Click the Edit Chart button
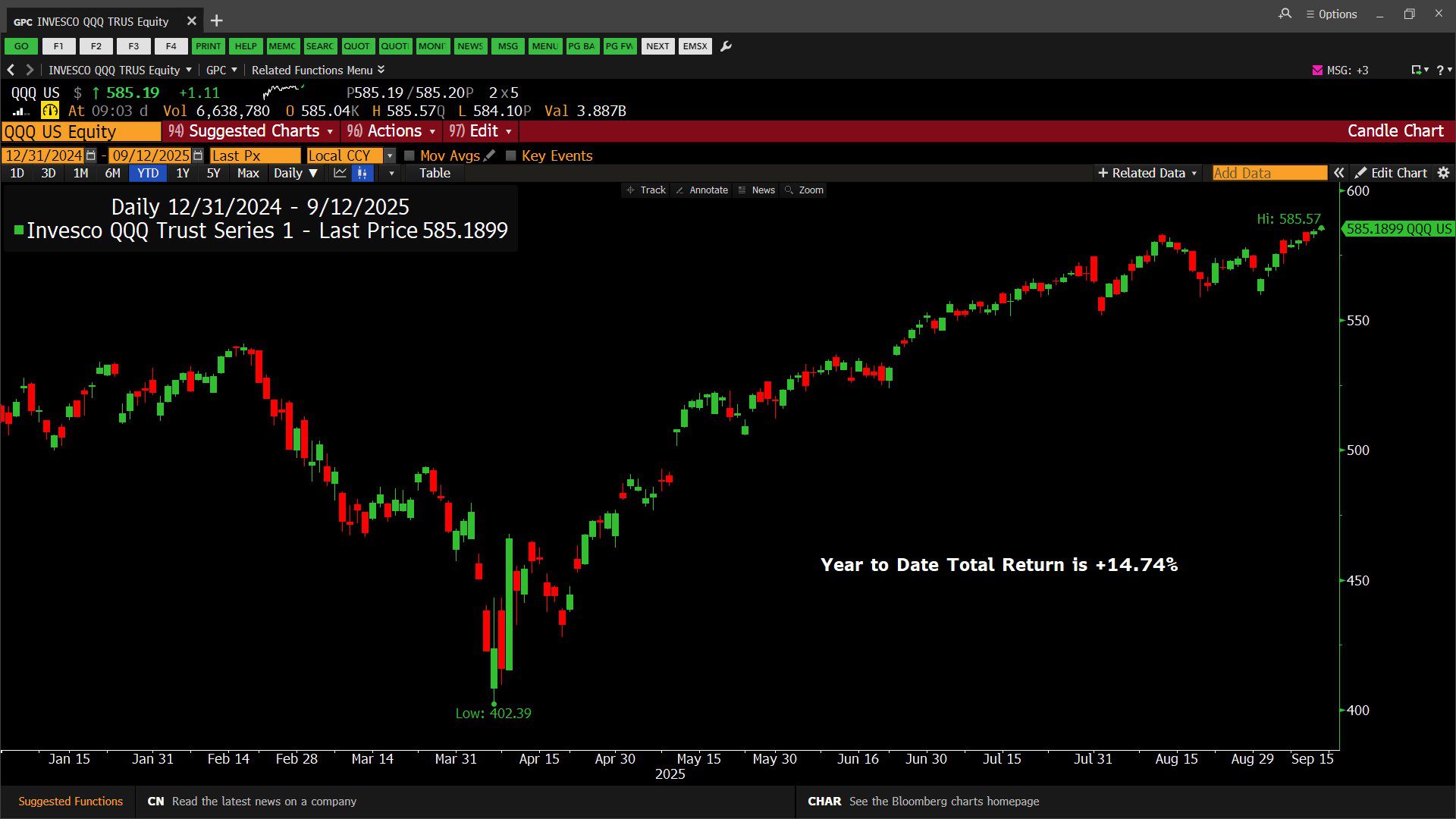The image size is (1456, 819). click(x=1391, y=173)
